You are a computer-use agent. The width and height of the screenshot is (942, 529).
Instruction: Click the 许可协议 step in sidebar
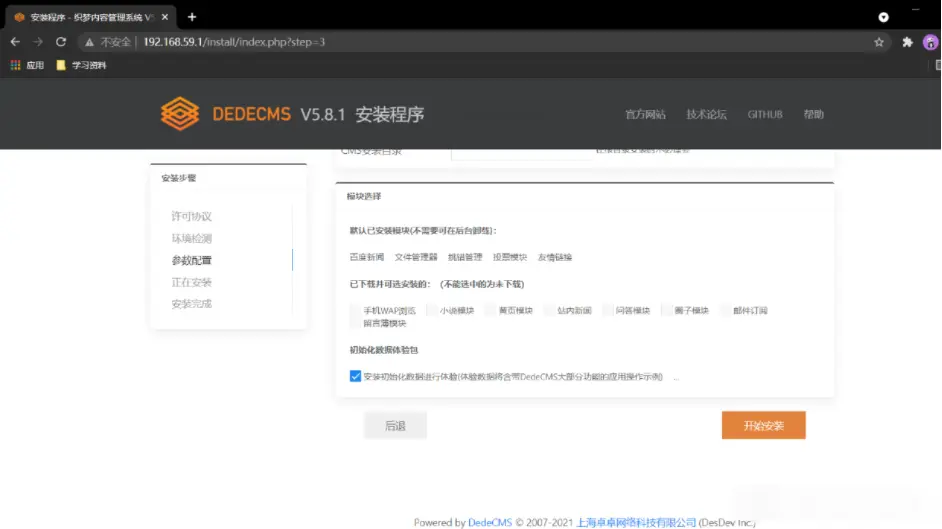coord(192,216)
